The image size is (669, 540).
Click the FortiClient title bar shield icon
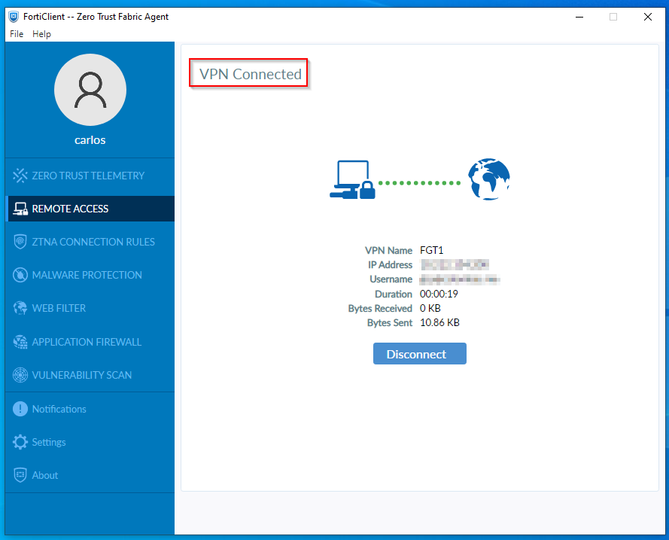coord(14,17)
